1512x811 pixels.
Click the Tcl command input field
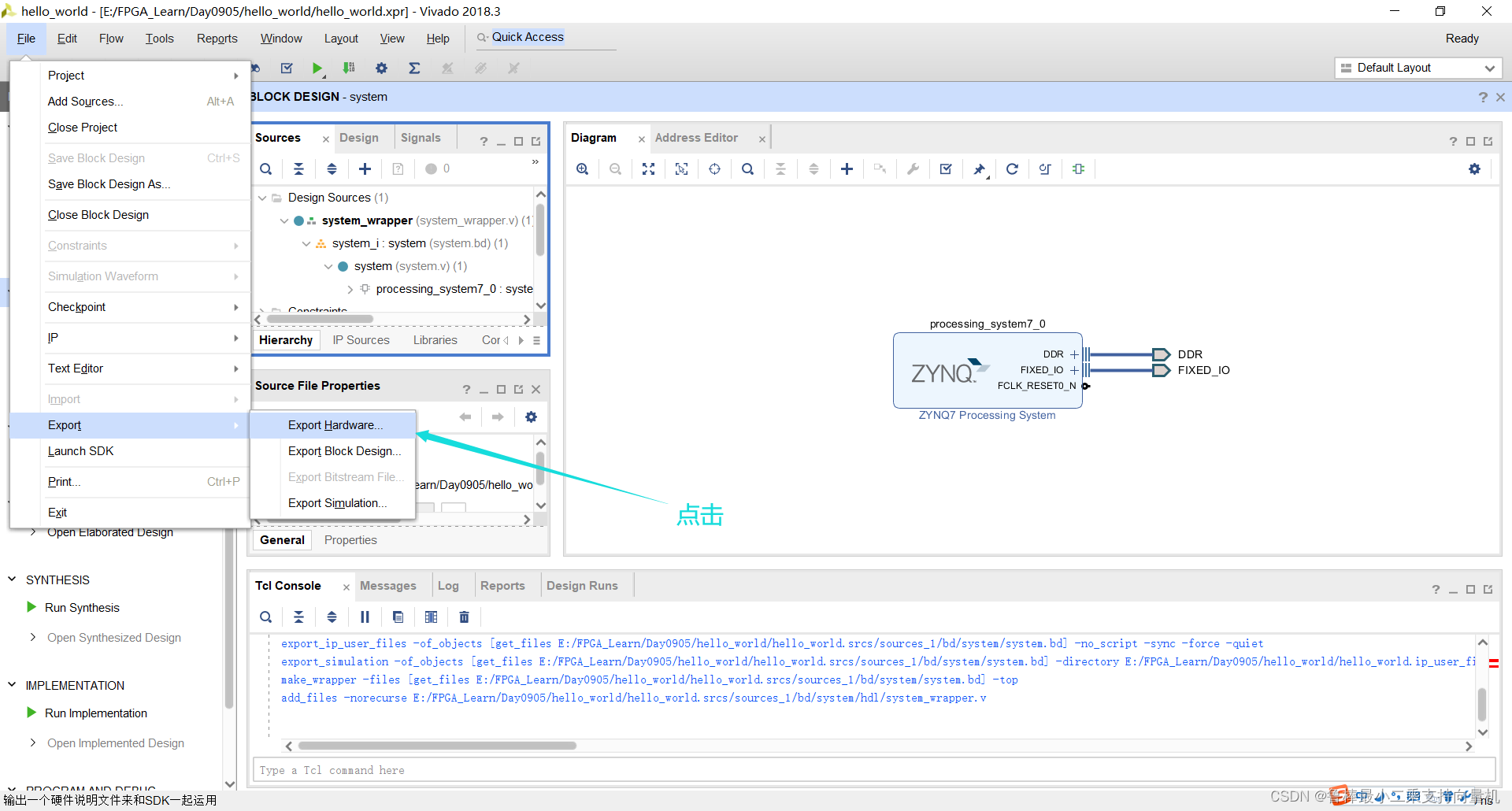[x=873, y=770]
